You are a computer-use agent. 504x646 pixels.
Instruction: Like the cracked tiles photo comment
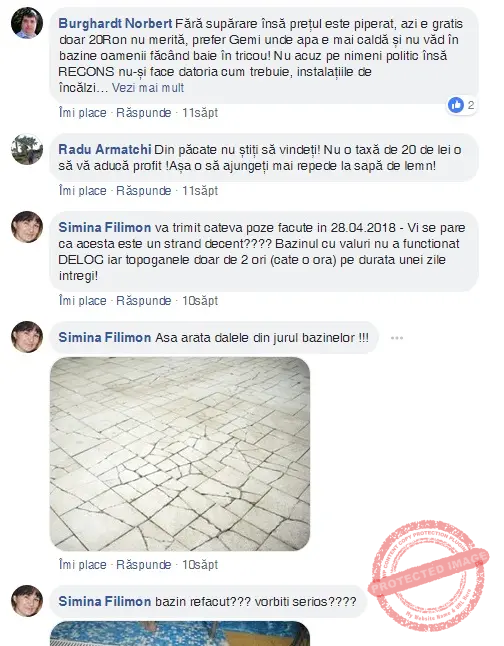[x=82, y=564]
